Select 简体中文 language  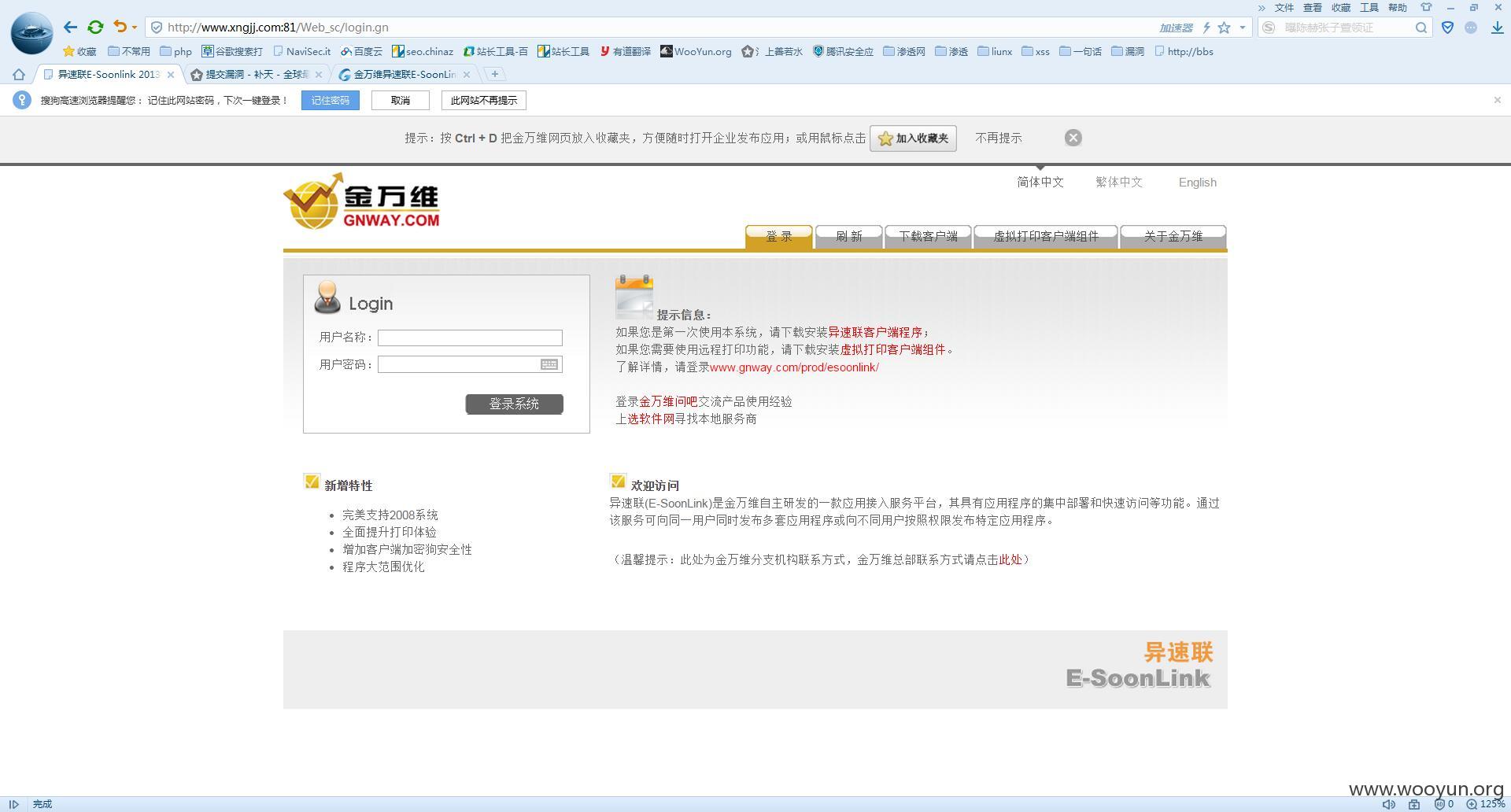click(1040, 183)
